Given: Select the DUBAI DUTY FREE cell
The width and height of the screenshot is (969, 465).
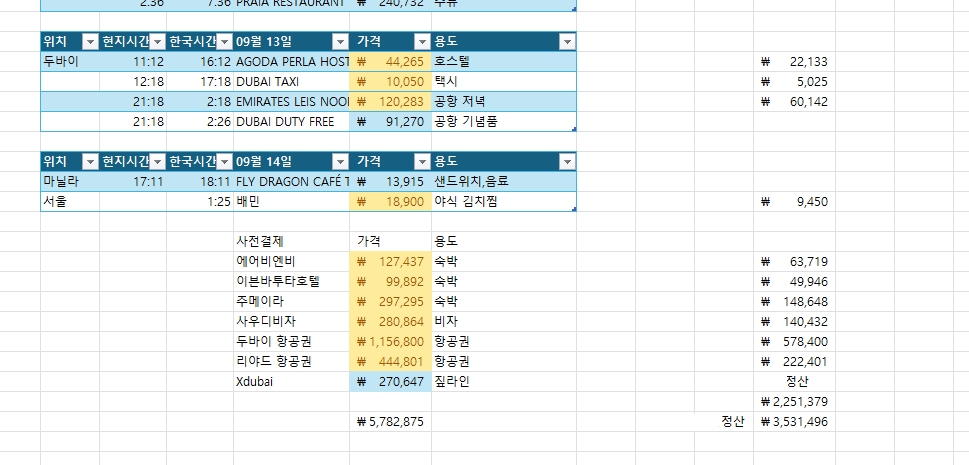Looking at the screenshot, I should click(x=290, y=122).
